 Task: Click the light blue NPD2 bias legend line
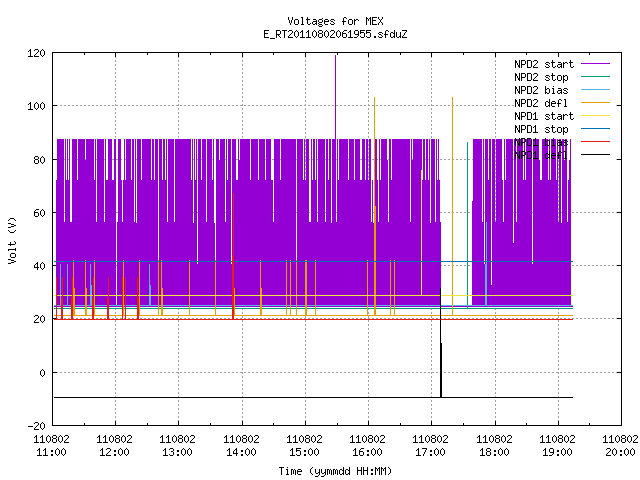[x=595, y=90]
